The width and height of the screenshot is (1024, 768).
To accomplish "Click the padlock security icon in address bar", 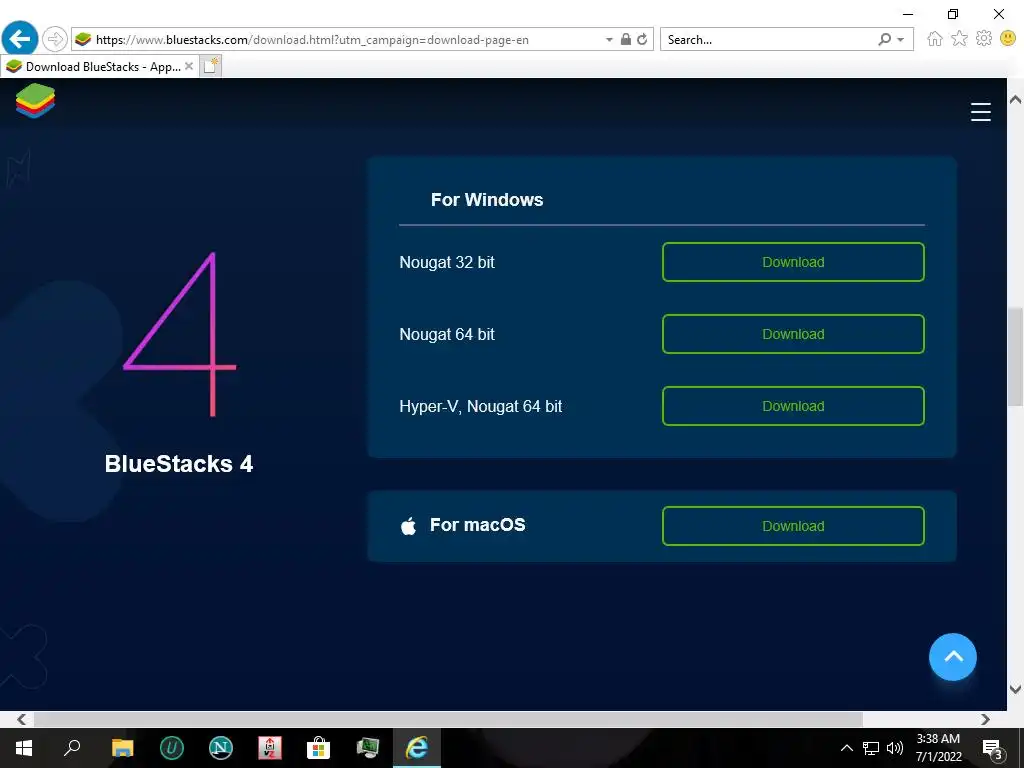I will (626, 39).
